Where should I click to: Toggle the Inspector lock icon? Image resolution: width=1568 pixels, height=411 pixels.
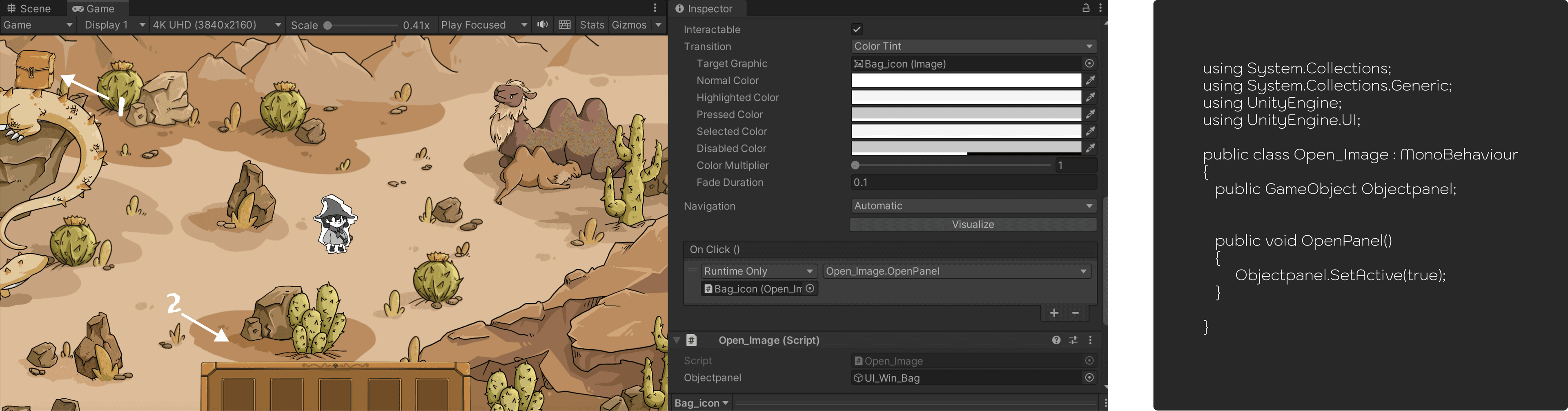(x=1085, y=8)
